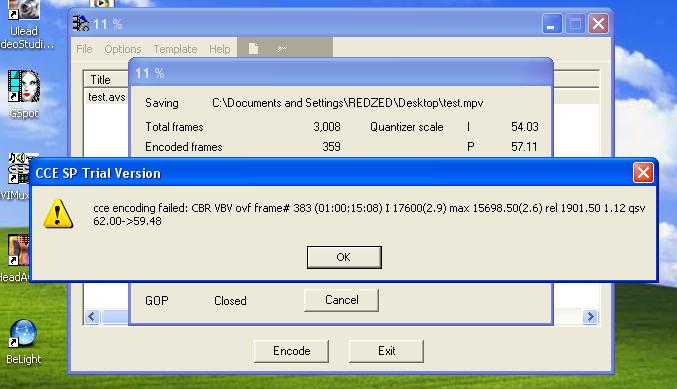Viewport: 677px width, 389px height.
Task: Click the Exit button in the main window
Action: pos(386,351)
